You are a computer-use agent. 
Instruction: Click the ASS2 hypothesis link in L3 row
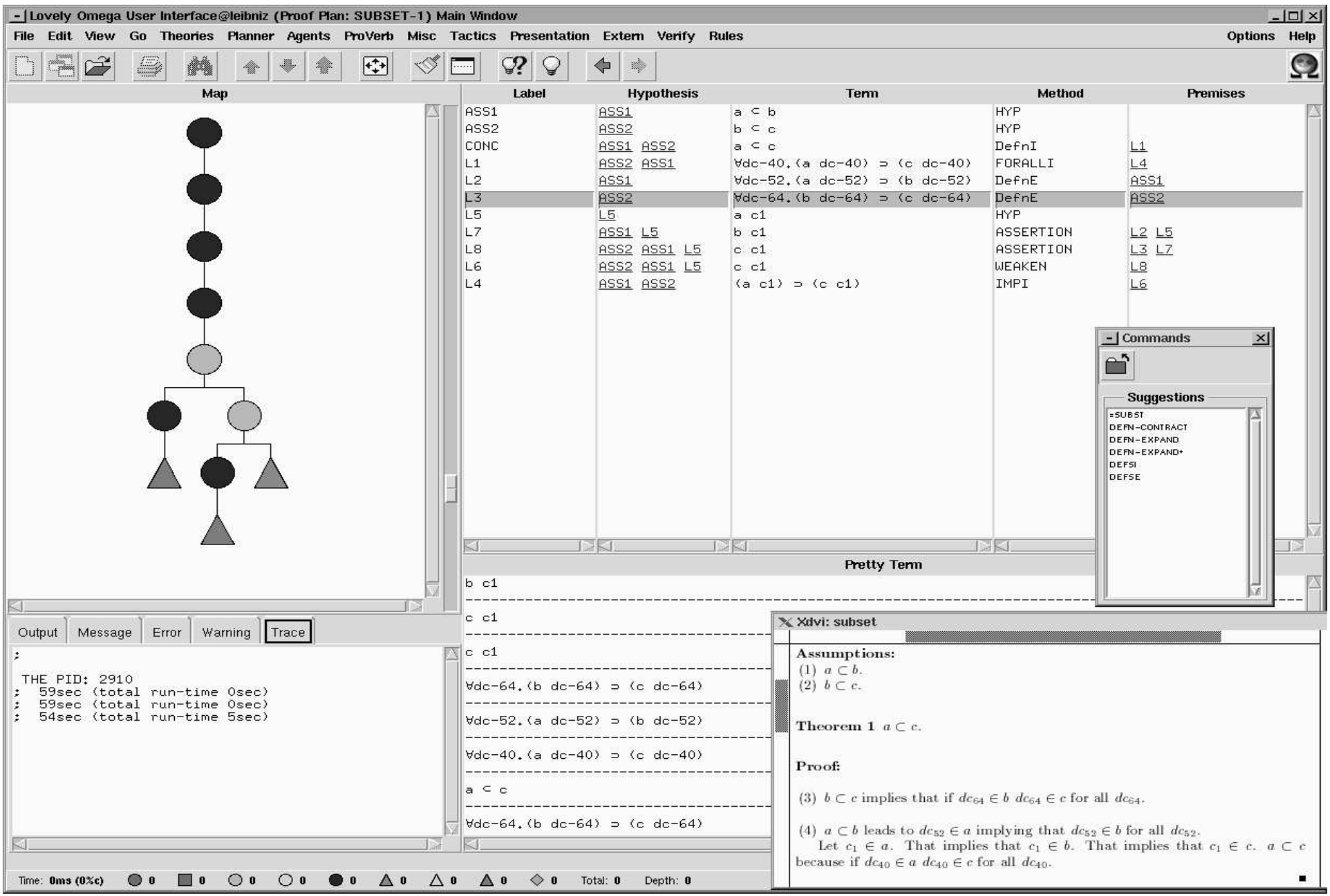click(x=615, y=198)
